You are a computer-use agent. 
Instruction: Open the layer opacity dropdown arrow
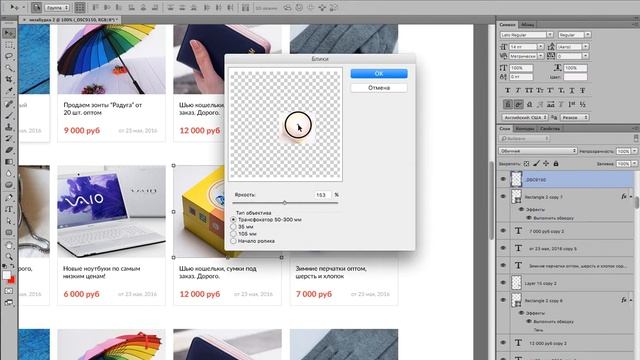click(635, 151)
